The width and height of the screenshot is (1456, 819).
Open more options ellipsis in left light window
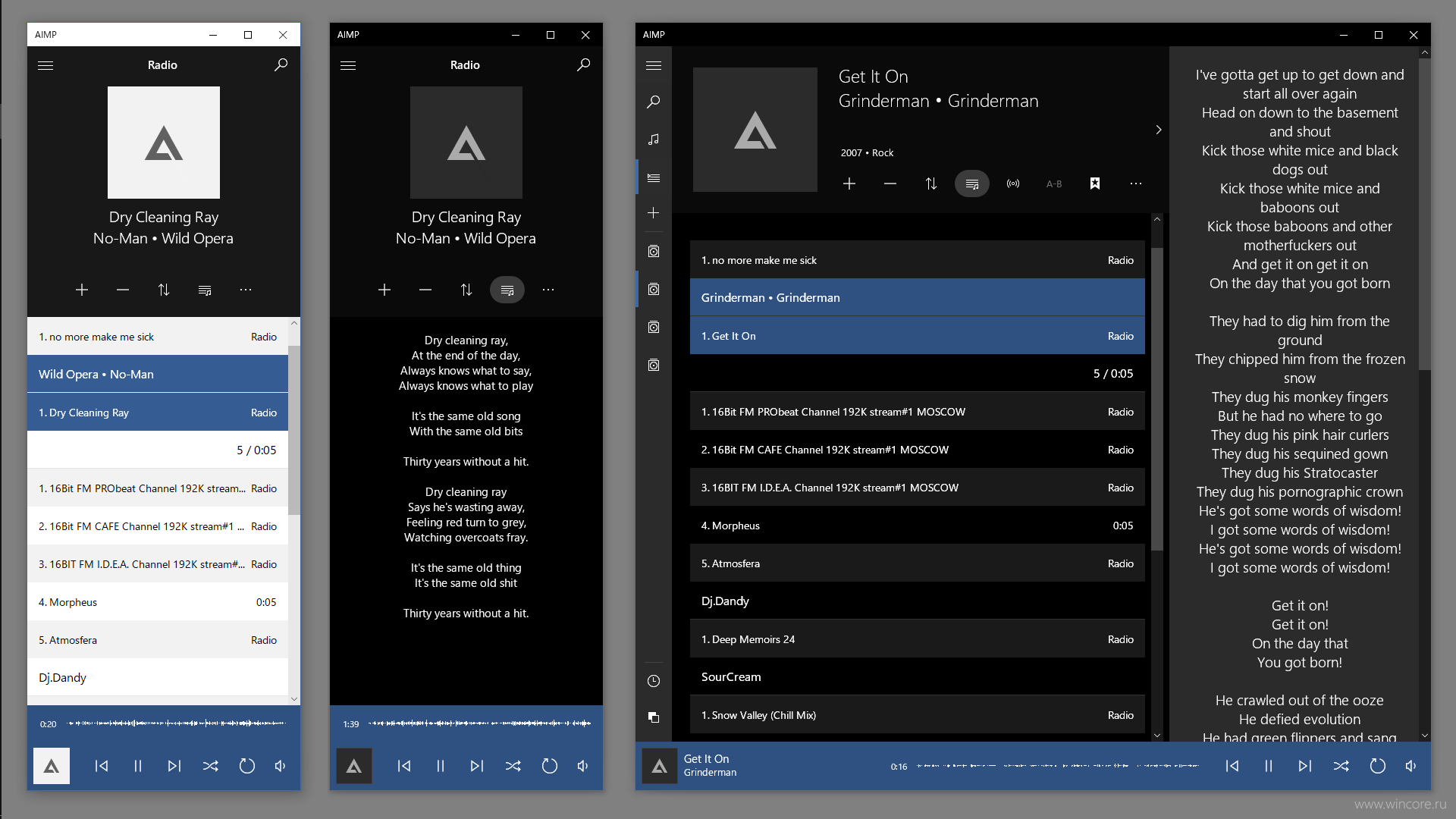click(x=246, y=290)
